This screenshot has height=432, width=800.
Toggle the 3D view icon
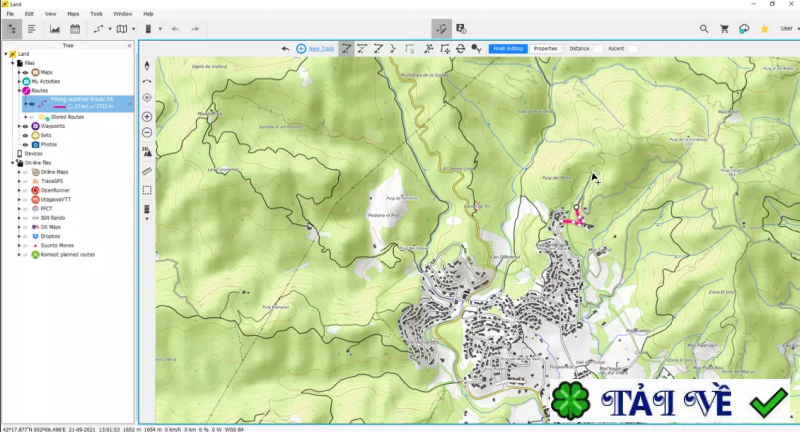coord(147,151)
